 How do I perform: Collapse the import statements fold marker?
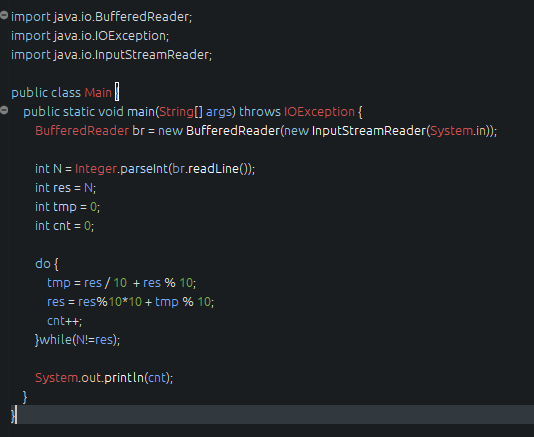[x=4, y=15]
